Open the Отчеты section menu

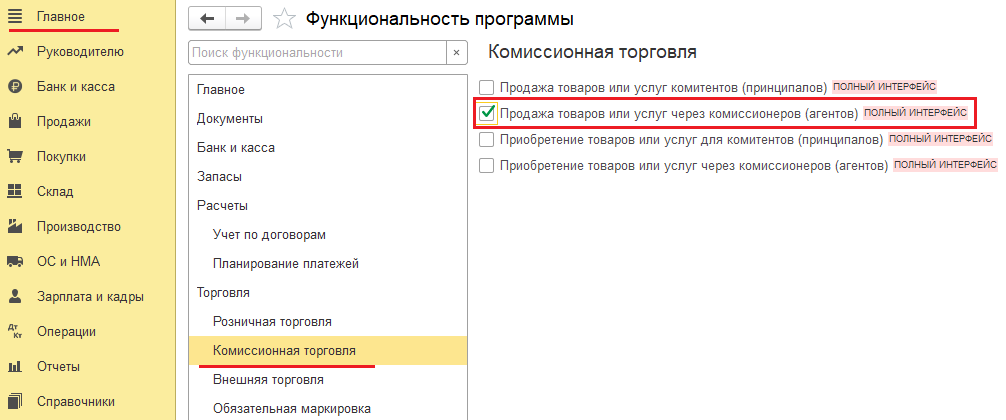[58, 367]
